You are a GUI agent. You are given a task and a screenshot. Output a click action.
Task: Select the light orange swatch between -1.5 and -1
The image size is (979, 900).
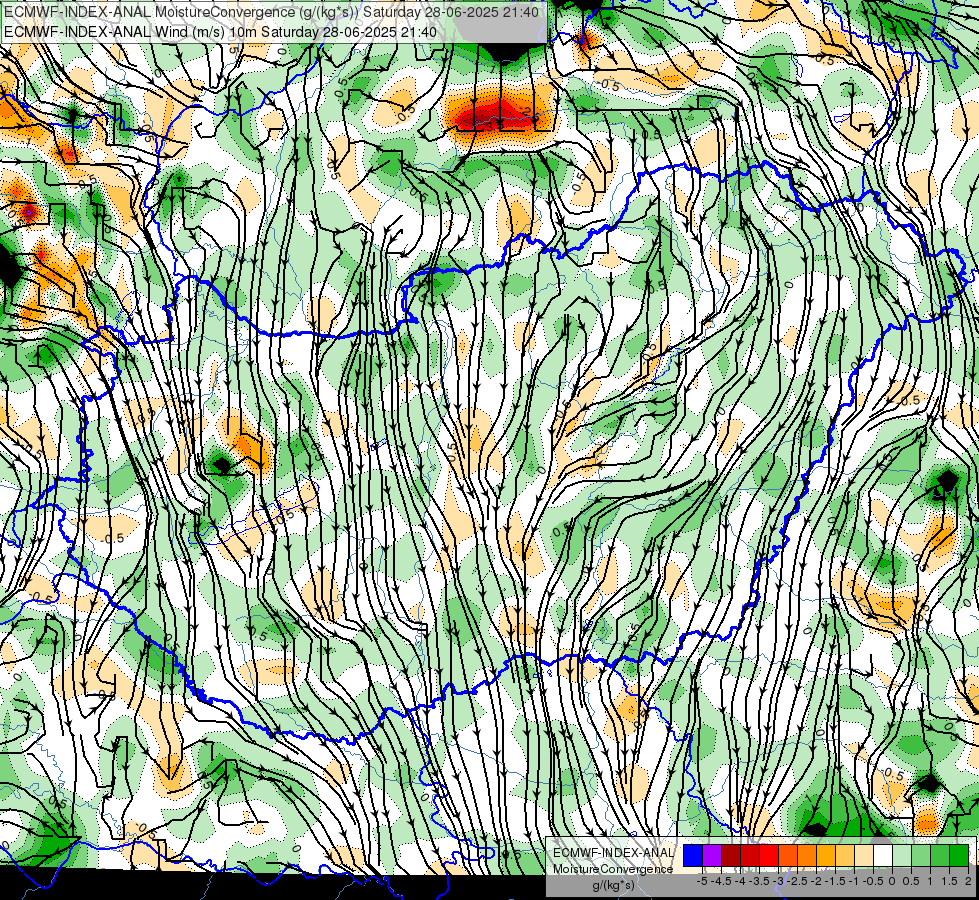tap(845, 856)
